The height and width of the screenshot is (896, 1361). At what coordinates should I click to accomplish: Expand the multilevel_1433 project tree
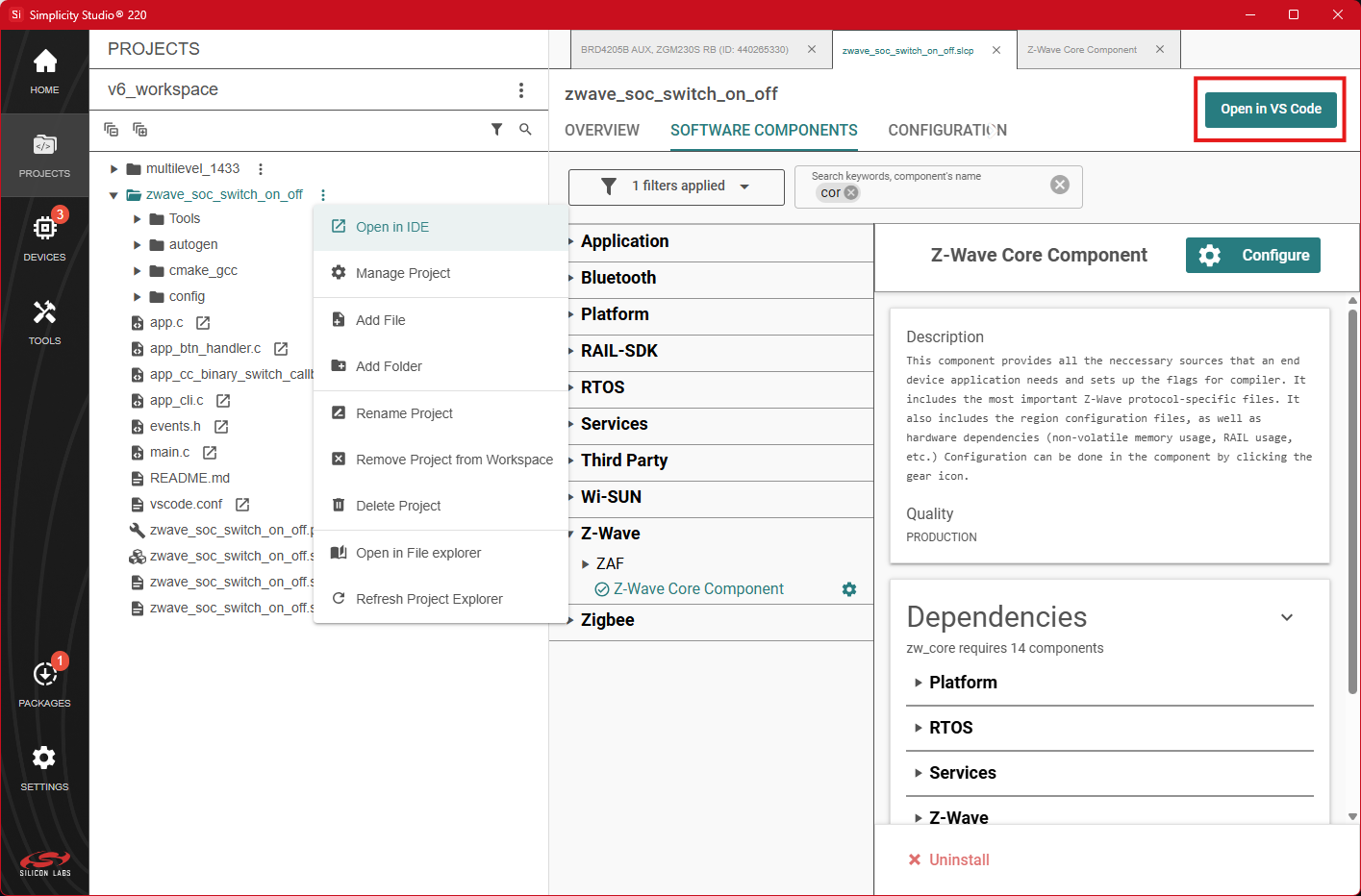point(114,169)
